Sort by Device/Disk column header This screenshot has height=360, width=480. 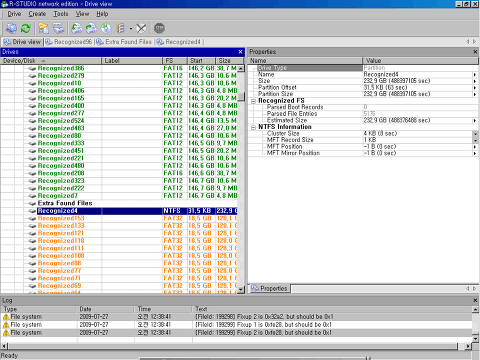coord(51,61)
